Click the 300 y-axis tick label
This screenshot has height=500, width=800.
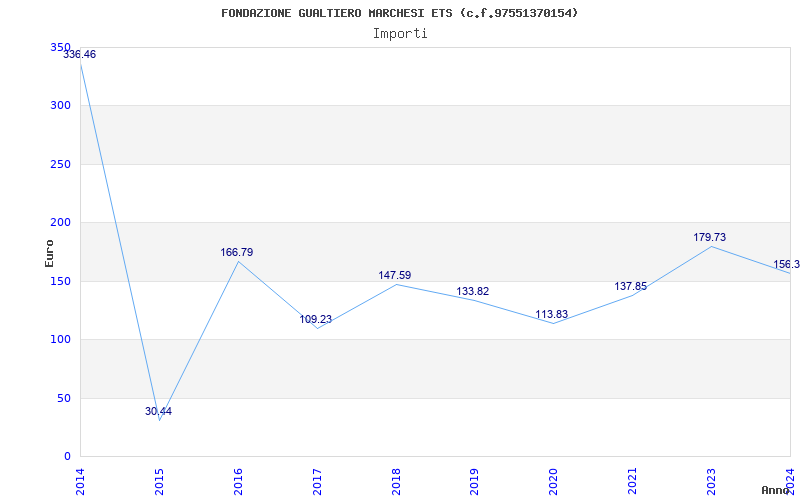60,106
